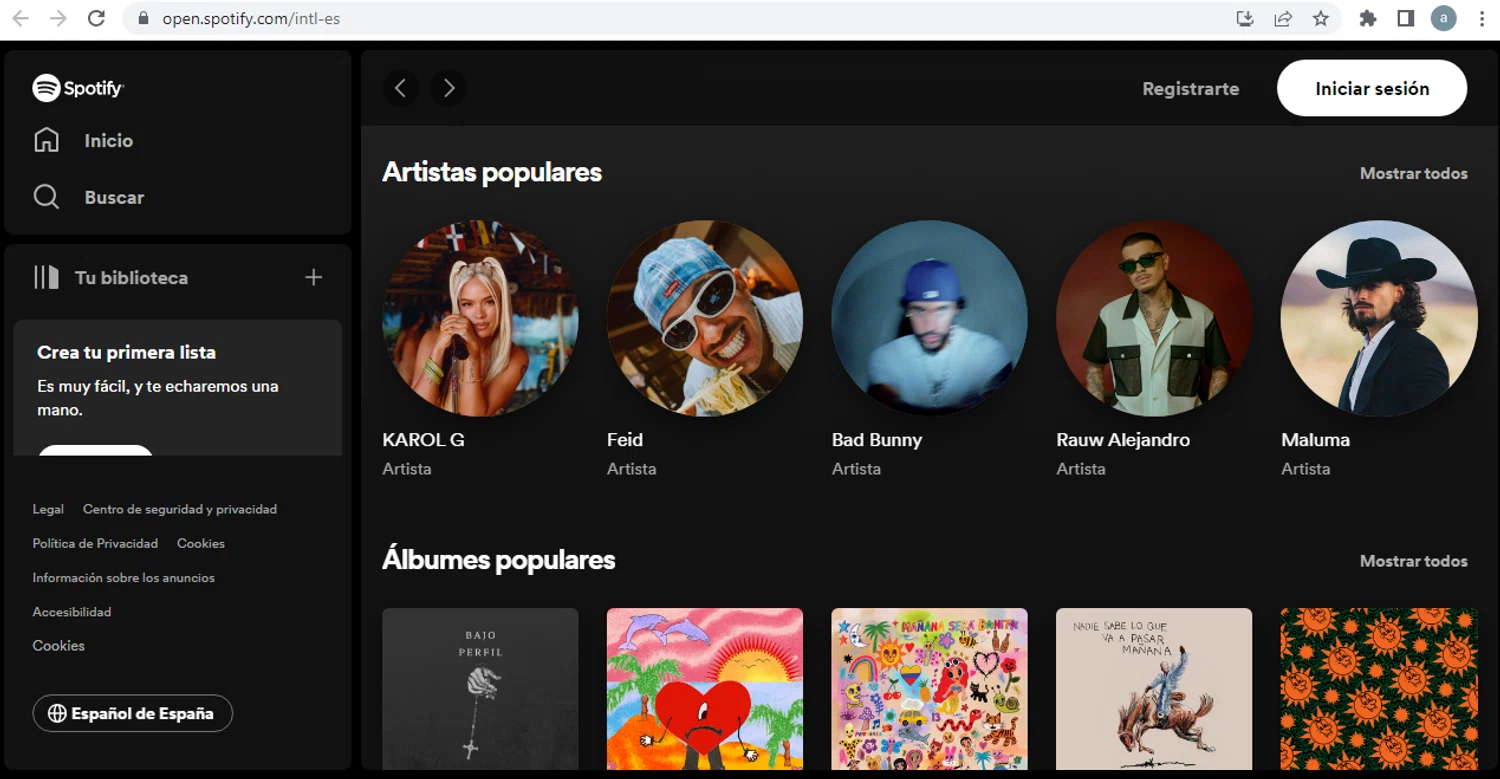The width and height of the screenshot is (1500, 779).
Task: Click KAROL G artist name
Action: (x=423, y=440)
